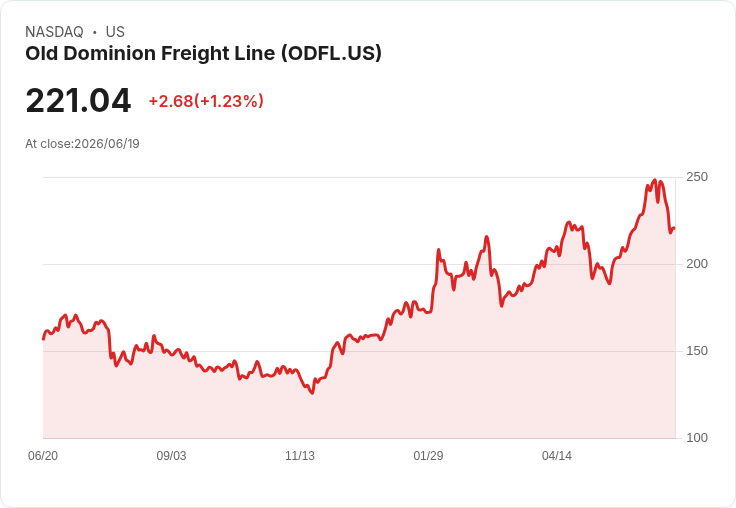Click the US market label

coord(115,31)
